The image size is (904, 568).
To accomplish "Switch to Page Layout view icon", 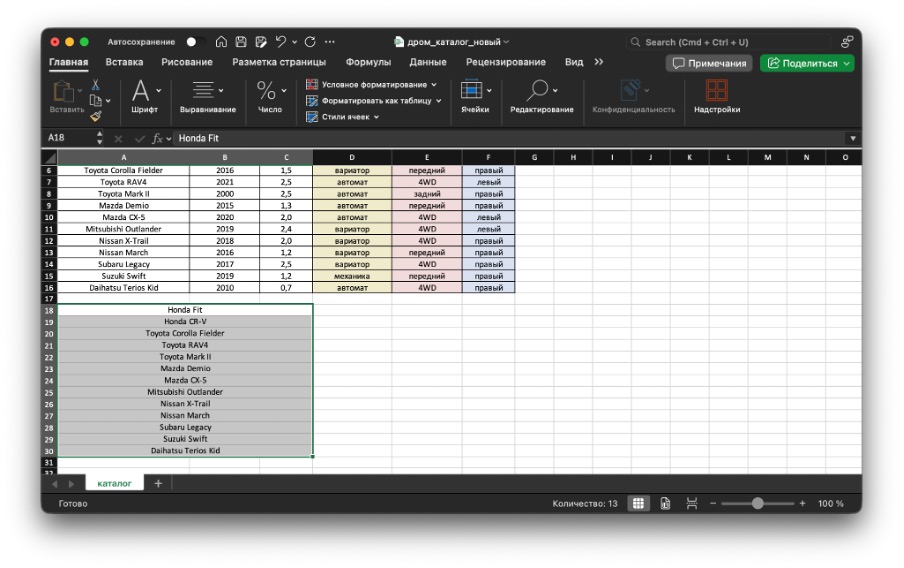I will coord(665,503).
